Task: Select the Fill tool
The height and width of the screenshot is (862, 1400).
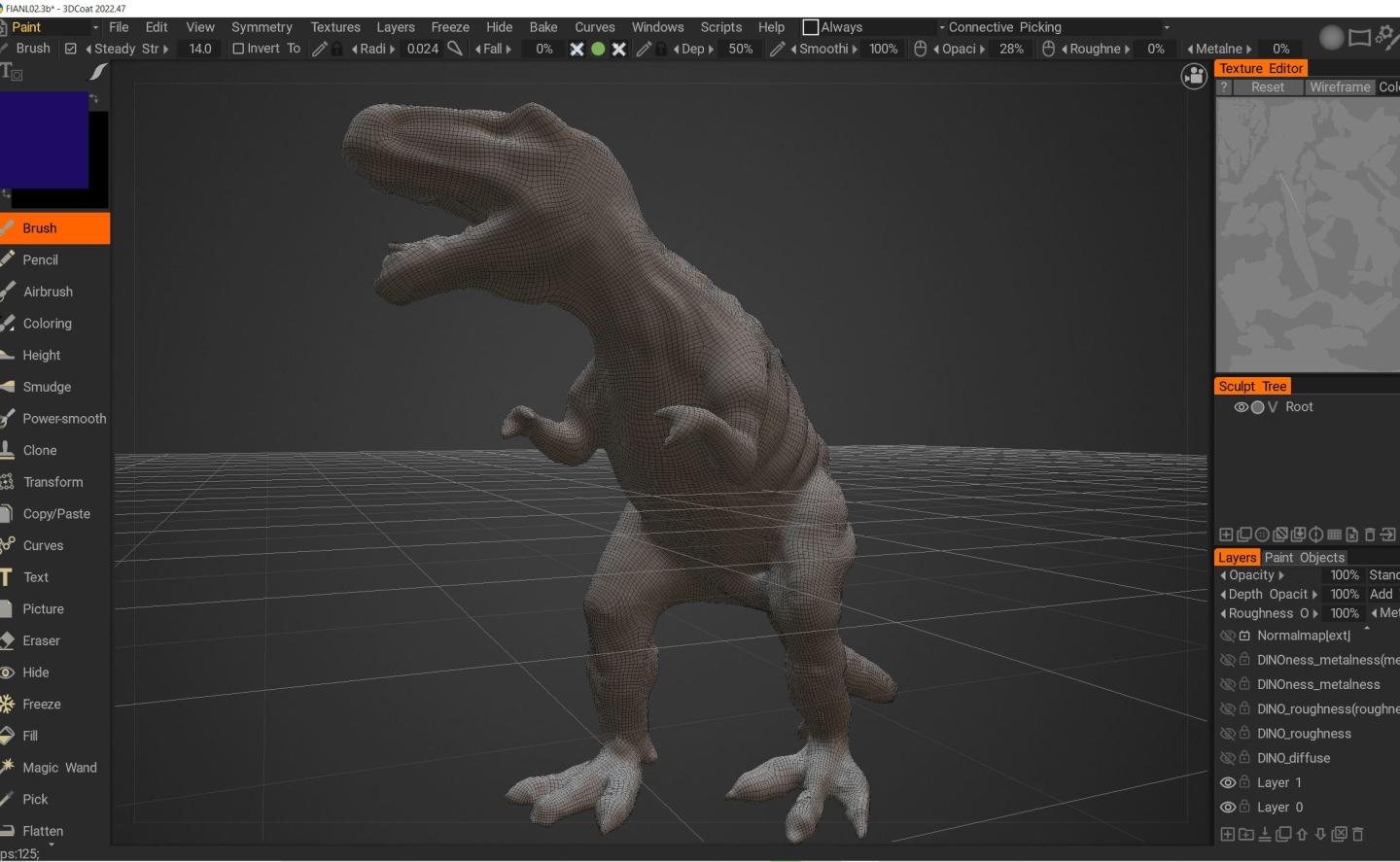Action: click(x=54, y=737)
